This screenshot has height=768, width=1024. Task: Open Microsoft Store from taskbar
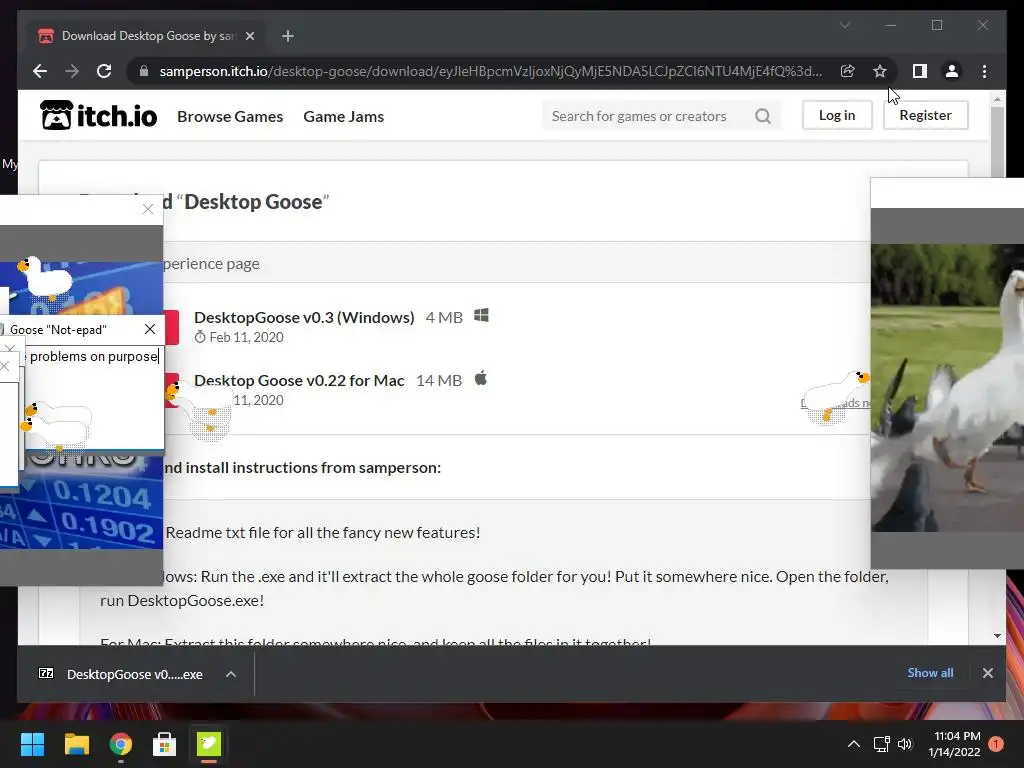tap(165, 744)
